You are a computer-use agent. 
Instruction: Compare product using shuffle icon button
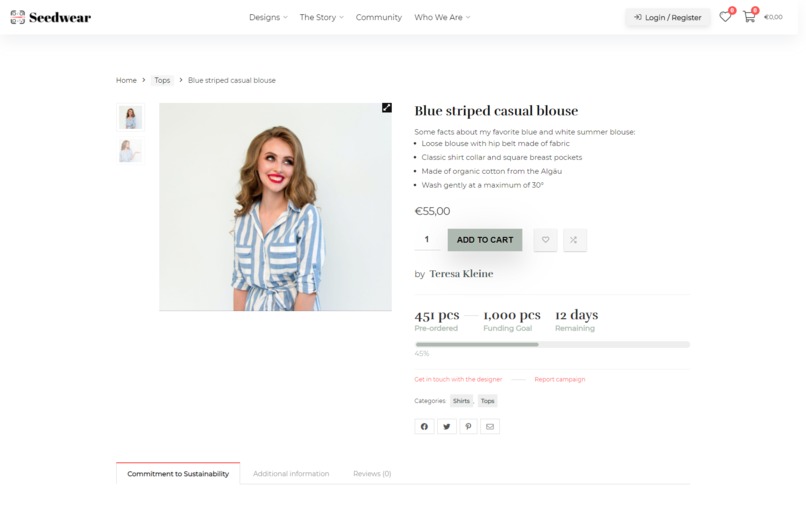(574, 240)
